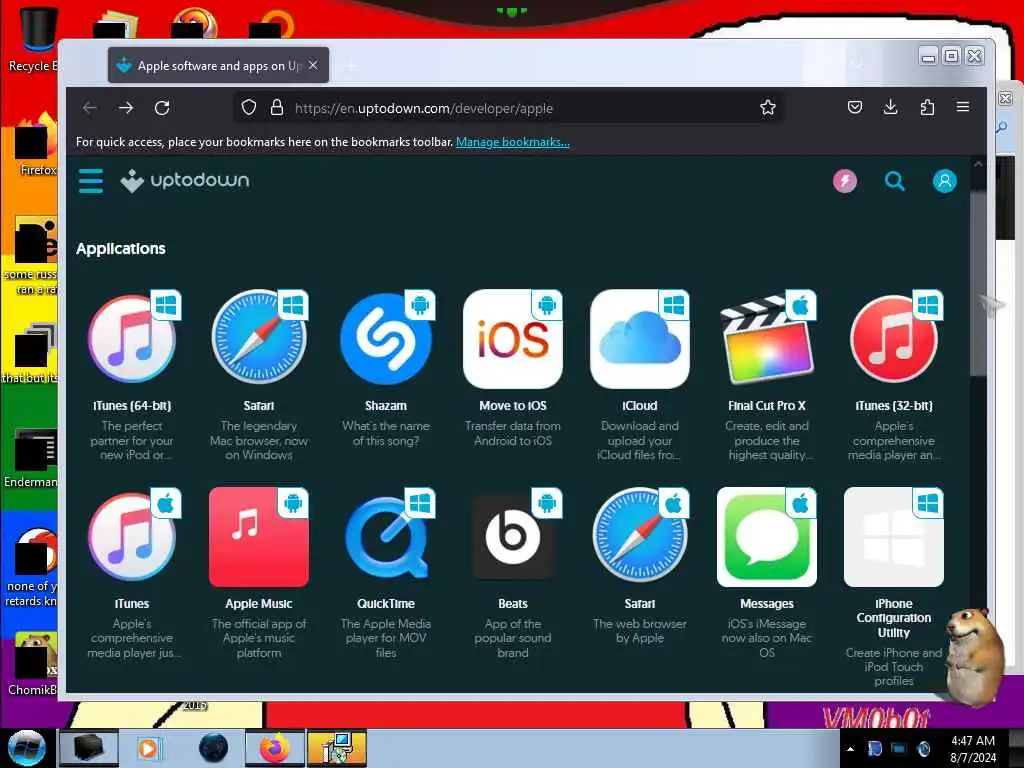Open the Firefox application menu

pyautogui.click(x=963, y=107)
